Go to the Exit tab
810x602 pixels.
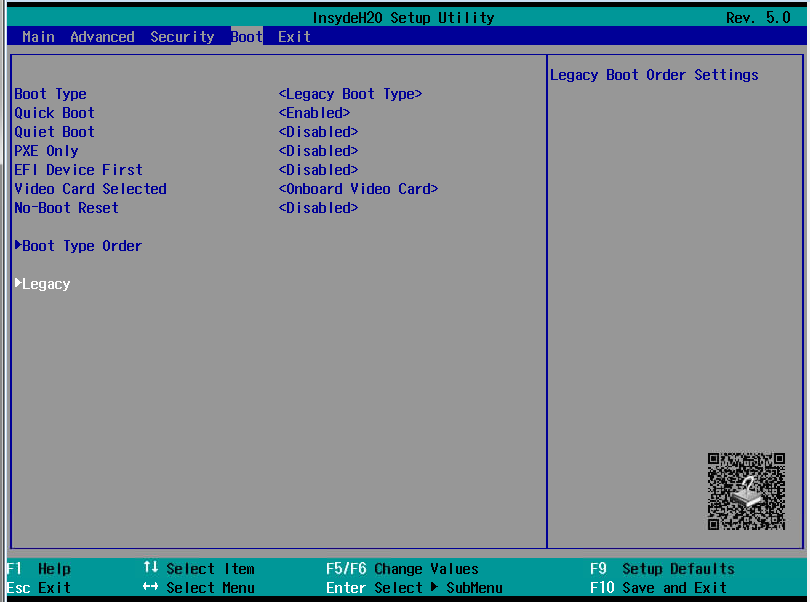[x=294, y=37]
